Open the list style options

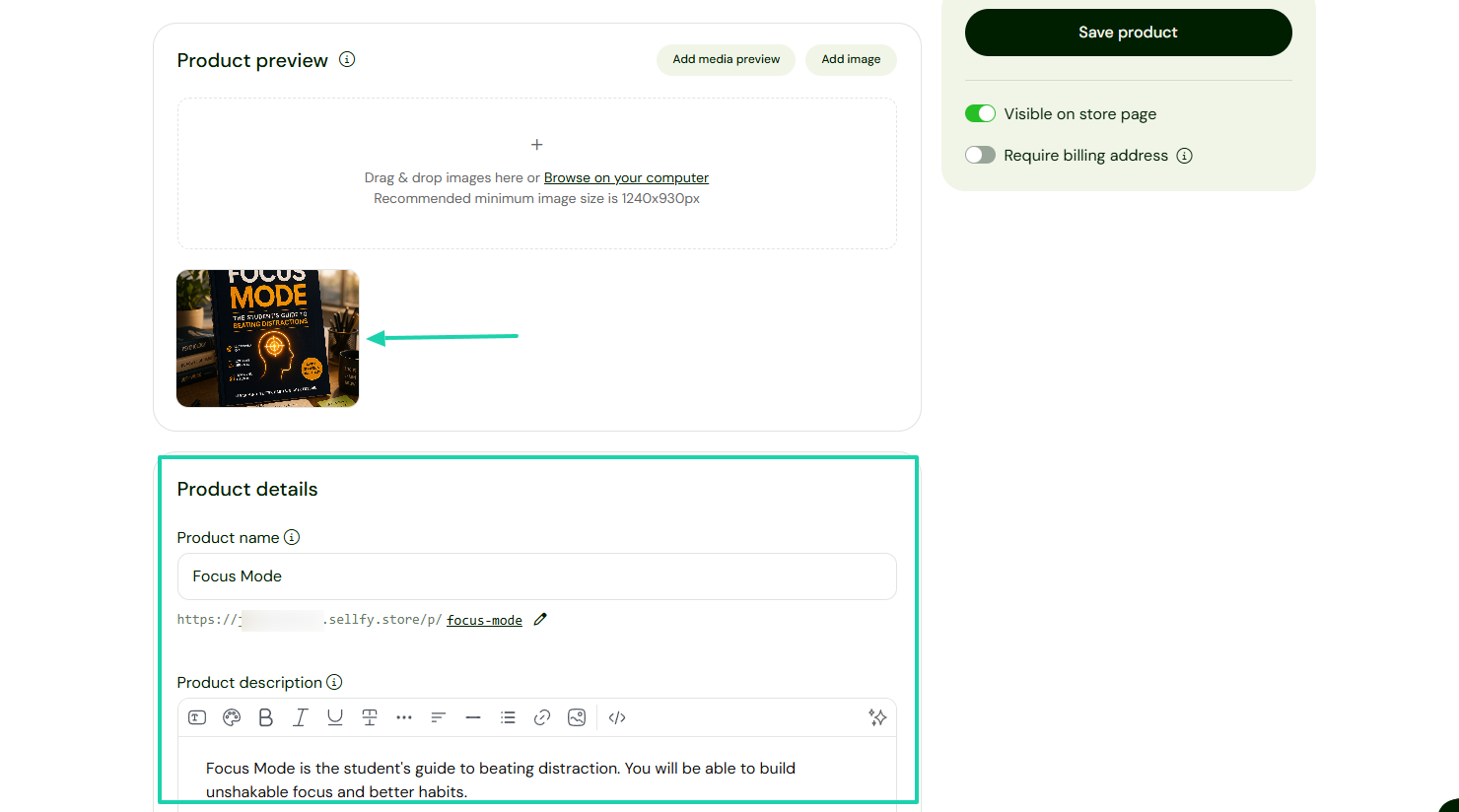tap(508, 717)
